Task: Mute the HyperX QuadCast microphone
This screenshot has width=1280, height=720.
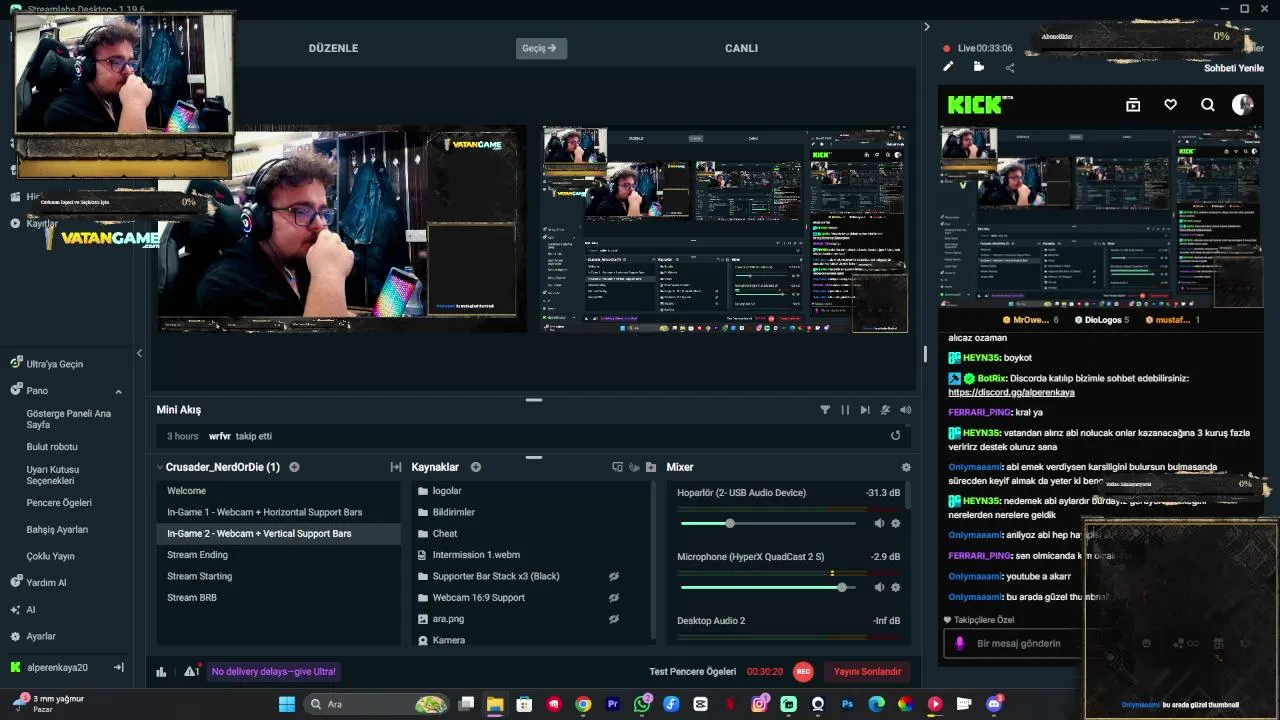Action: pyautogui.click(x=879, y=587)
